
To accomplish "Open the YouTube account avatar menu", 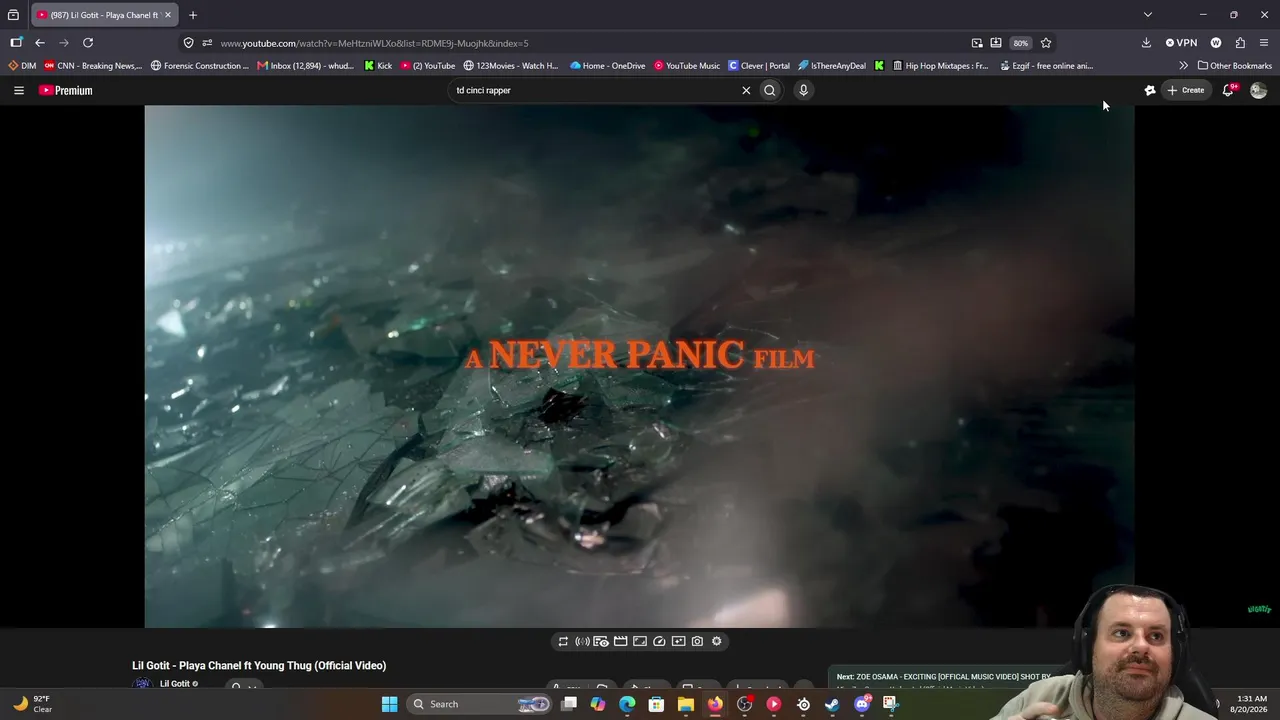I will point(1259,90).
